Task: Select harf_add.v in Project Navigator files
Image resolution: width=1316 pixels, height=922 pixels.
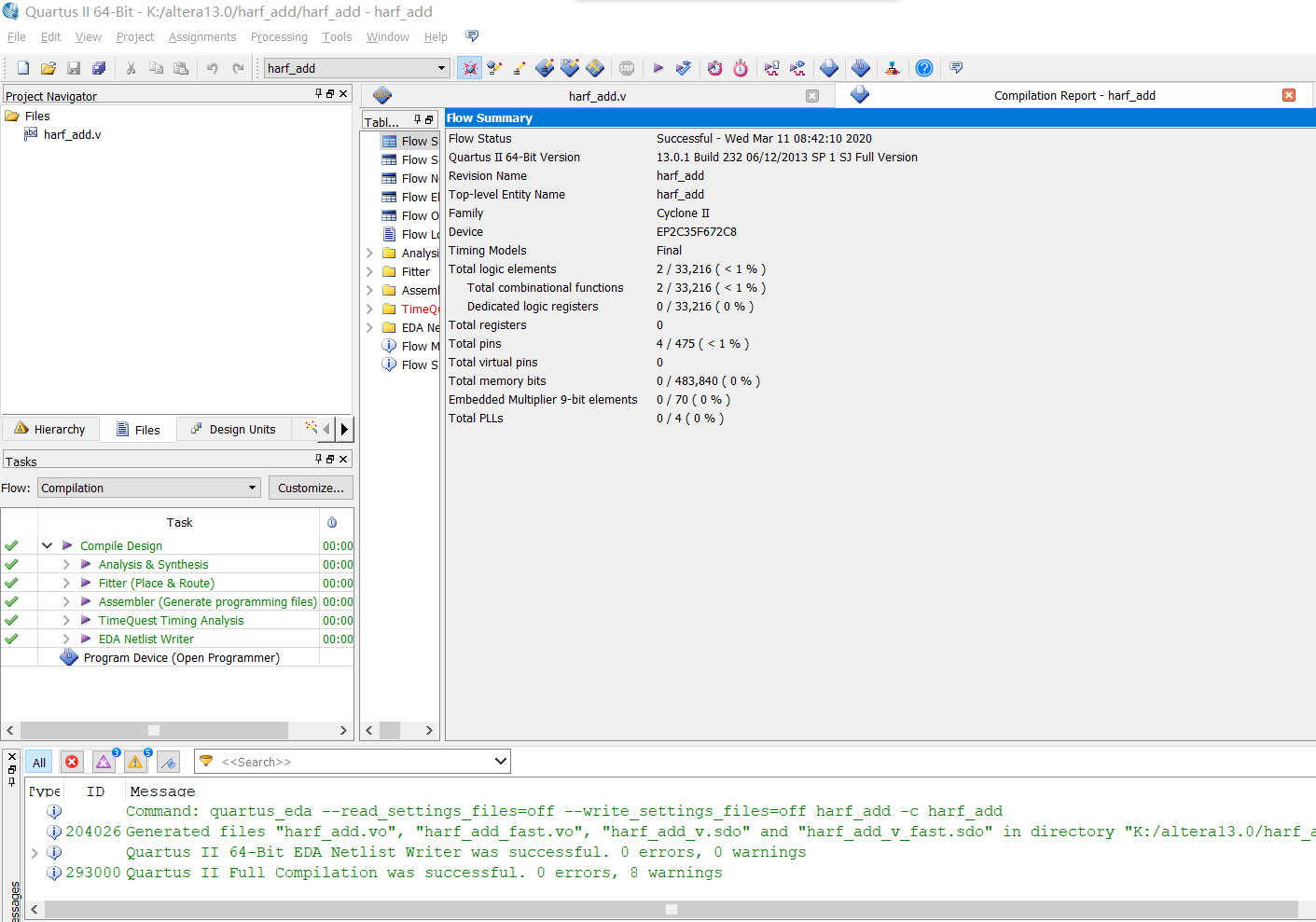Action: tap(72, 135)
